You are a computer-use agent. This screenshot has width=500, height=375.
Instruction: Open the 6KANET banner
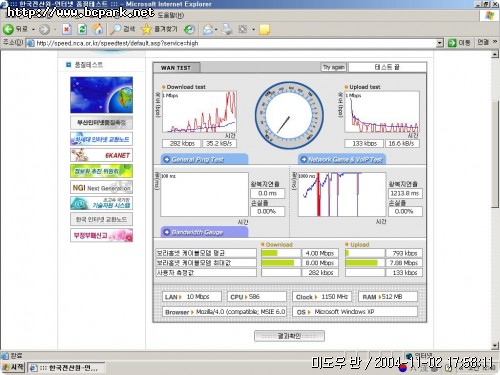101,155
